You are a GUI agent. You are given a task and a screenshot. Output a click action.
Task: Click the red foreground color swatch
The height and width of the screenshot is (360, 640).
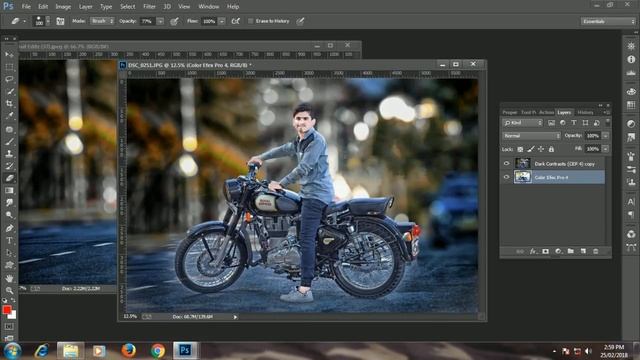6,310
